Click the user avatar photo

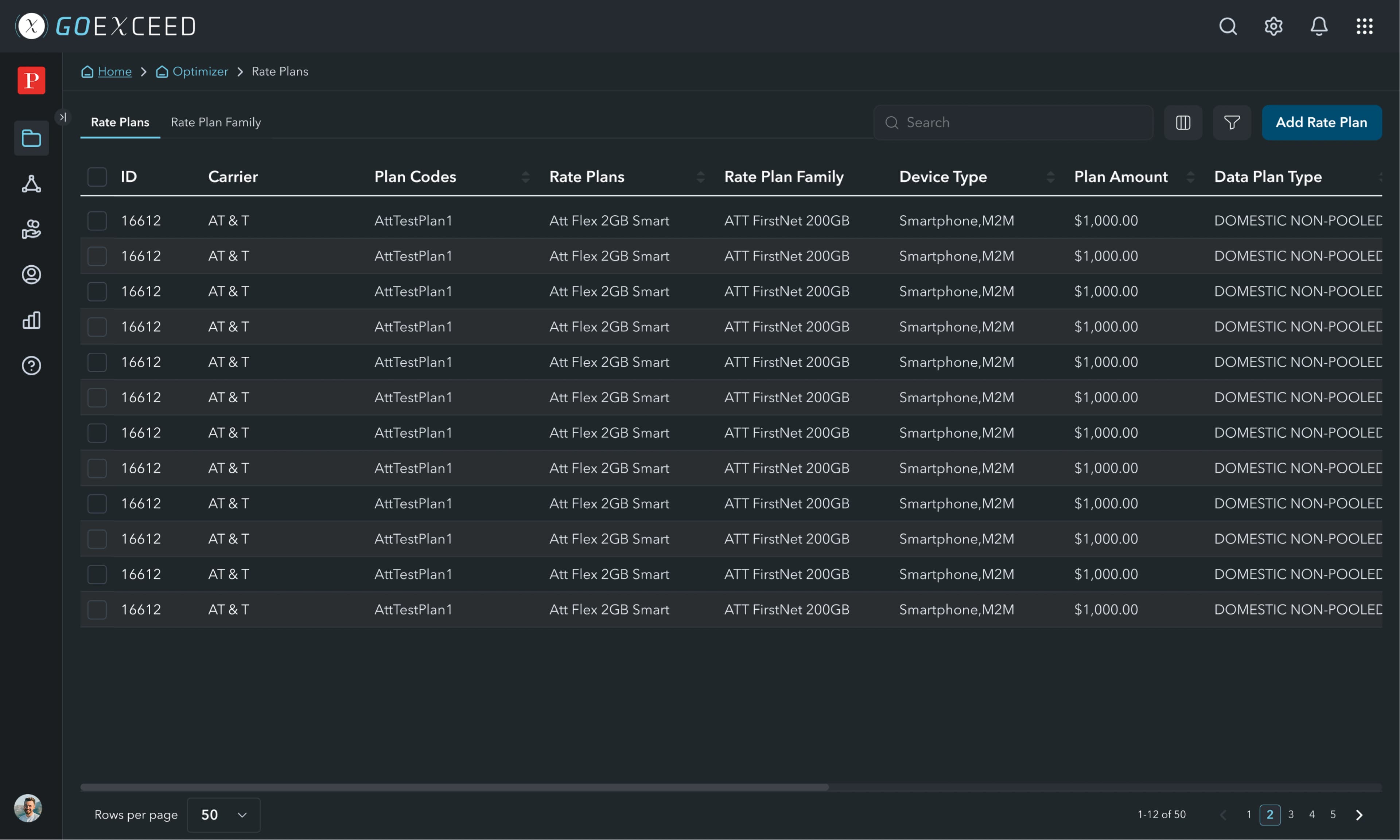click(28, 808)
